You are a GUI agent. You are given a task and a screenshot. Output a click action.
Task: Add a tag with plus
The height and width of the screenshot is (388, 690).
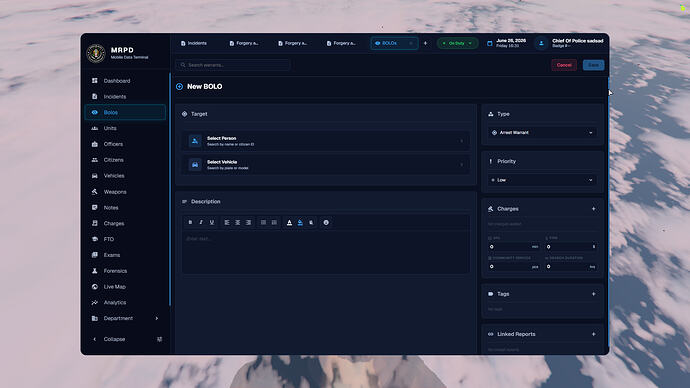click(x=594, y=294)
